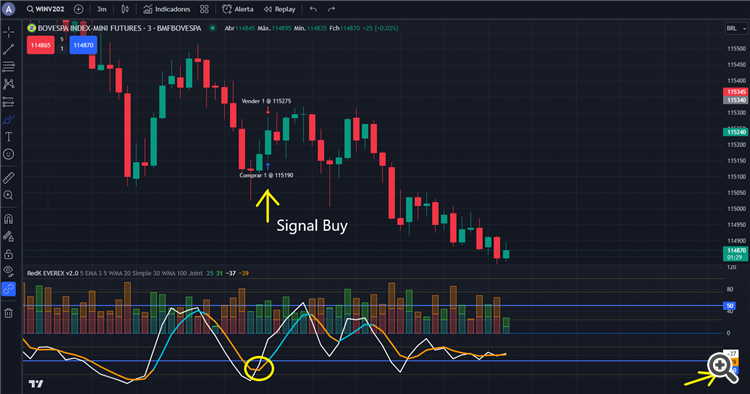Click the blue buy button 114870

pos(83,45)
